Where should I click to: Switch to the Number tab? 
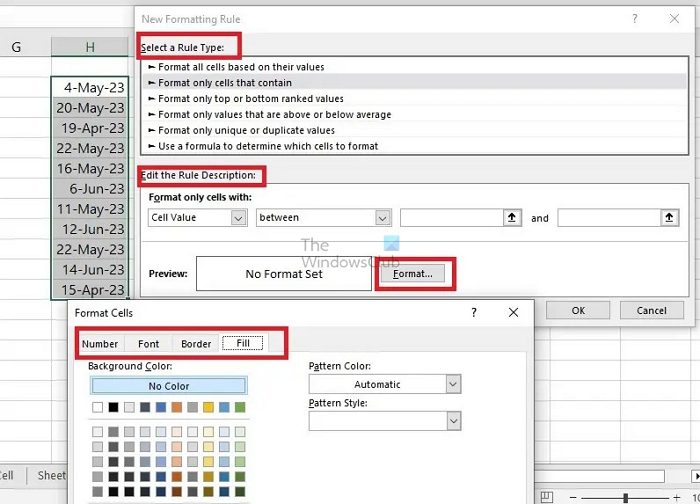tap(100, 344)
